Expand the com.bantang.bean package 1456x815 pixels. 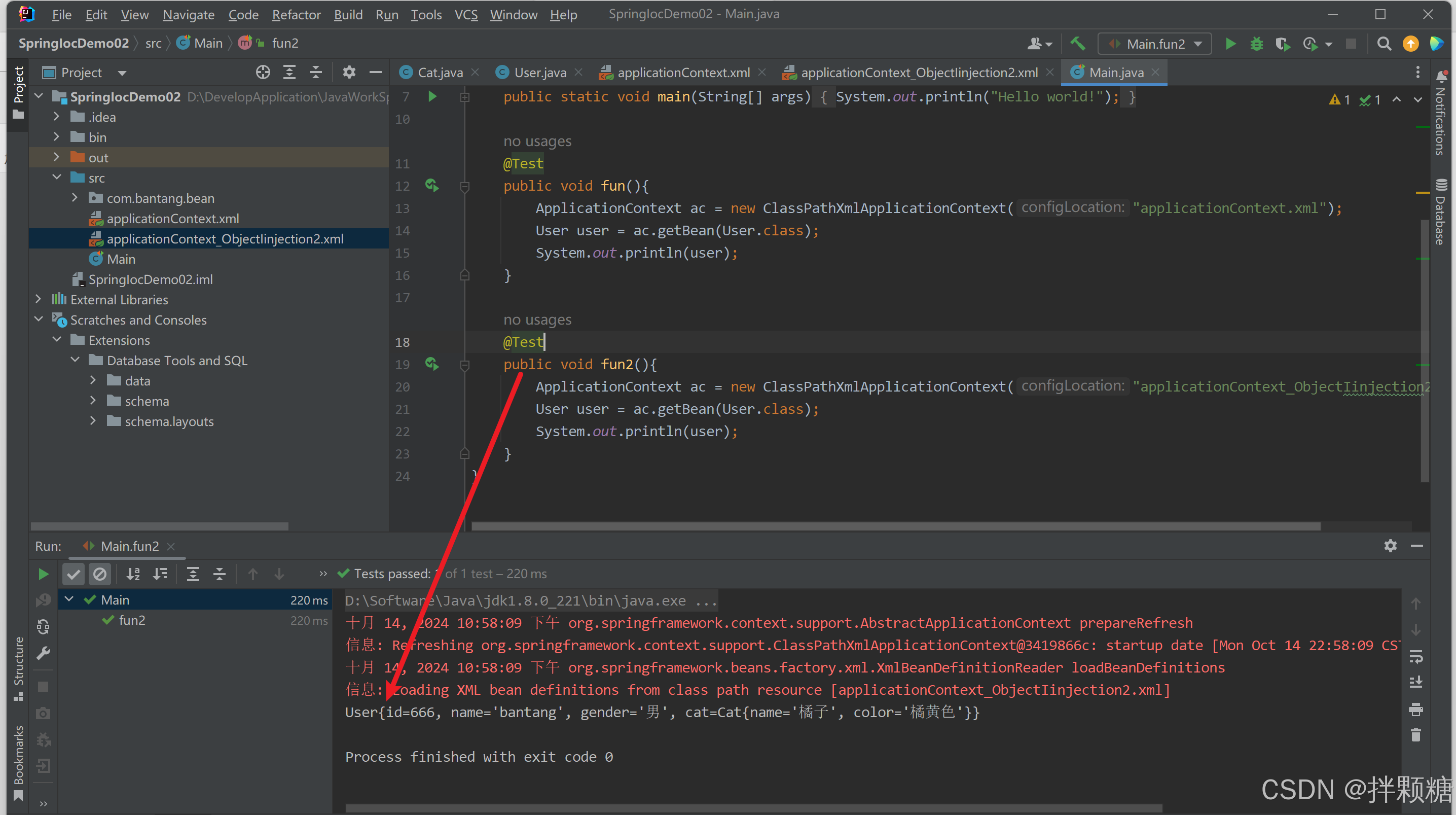[x=75, y=198]
